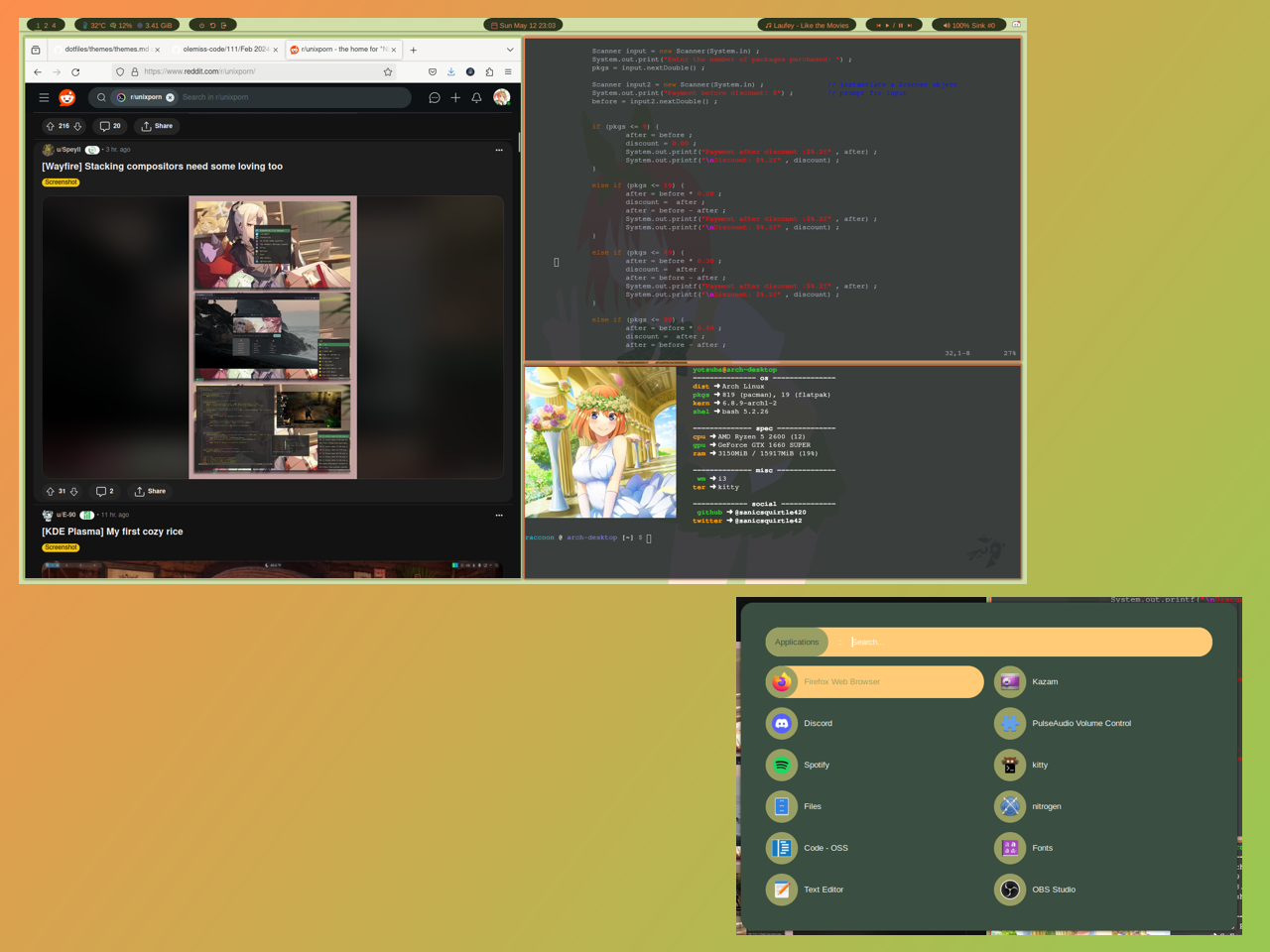Image resolution: width=1270 pixels, height=952 pixels.
Task: Go forward in Firefox history
Action: [x=57, y=71]
